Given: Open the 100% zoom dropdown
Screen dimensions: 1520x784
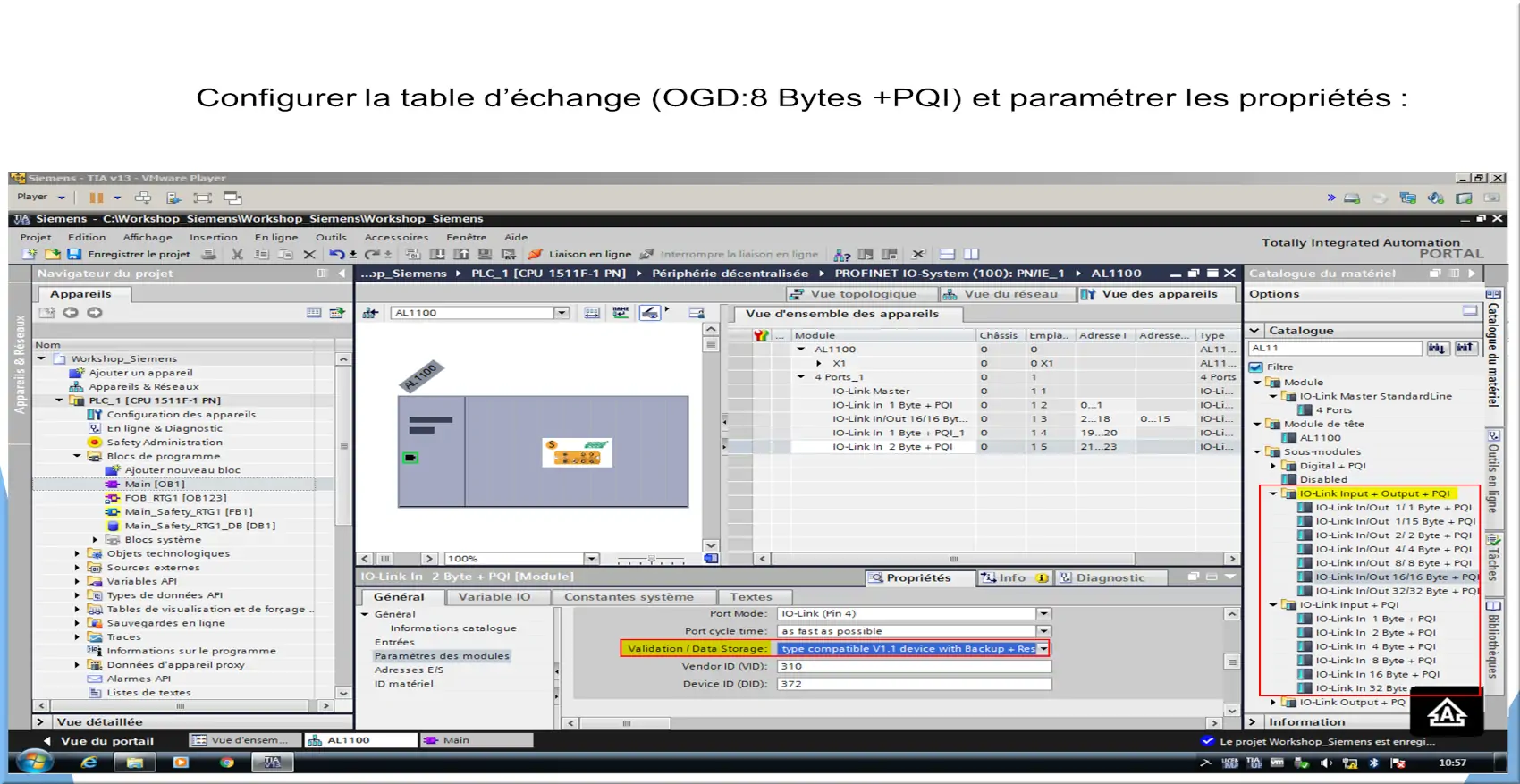Looking at the screenshot, I should (591, 559).
